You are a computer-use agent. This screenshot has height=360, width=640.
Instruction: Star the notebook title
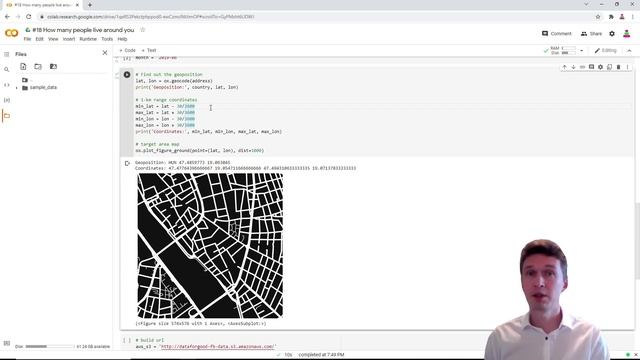(142, 30)
